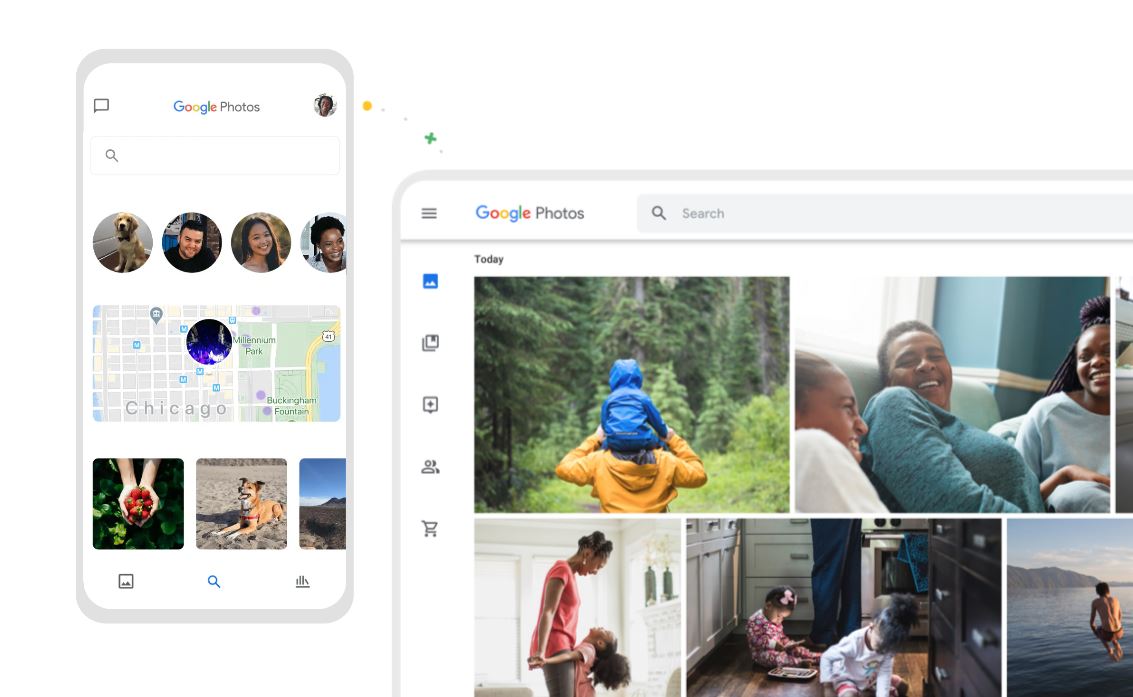
Task: Open the dog on the beach photo
Action: click(x=241, y=503)
